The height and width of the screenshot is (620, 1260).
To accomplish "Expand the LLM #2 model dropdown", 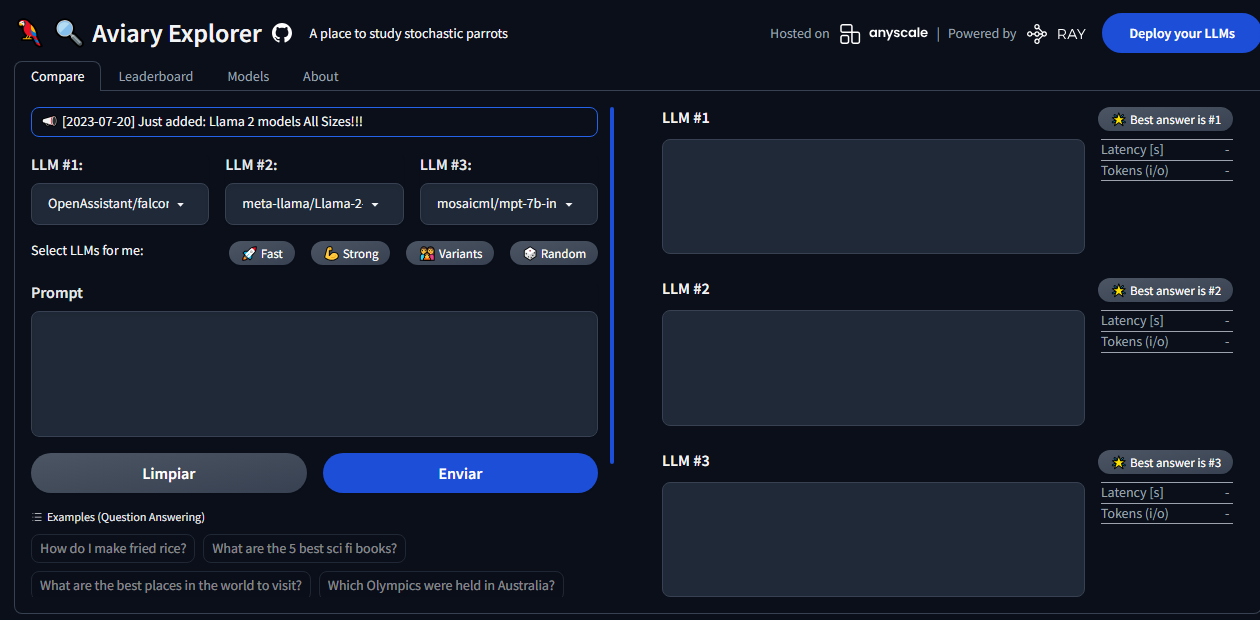I will point(314,204).
